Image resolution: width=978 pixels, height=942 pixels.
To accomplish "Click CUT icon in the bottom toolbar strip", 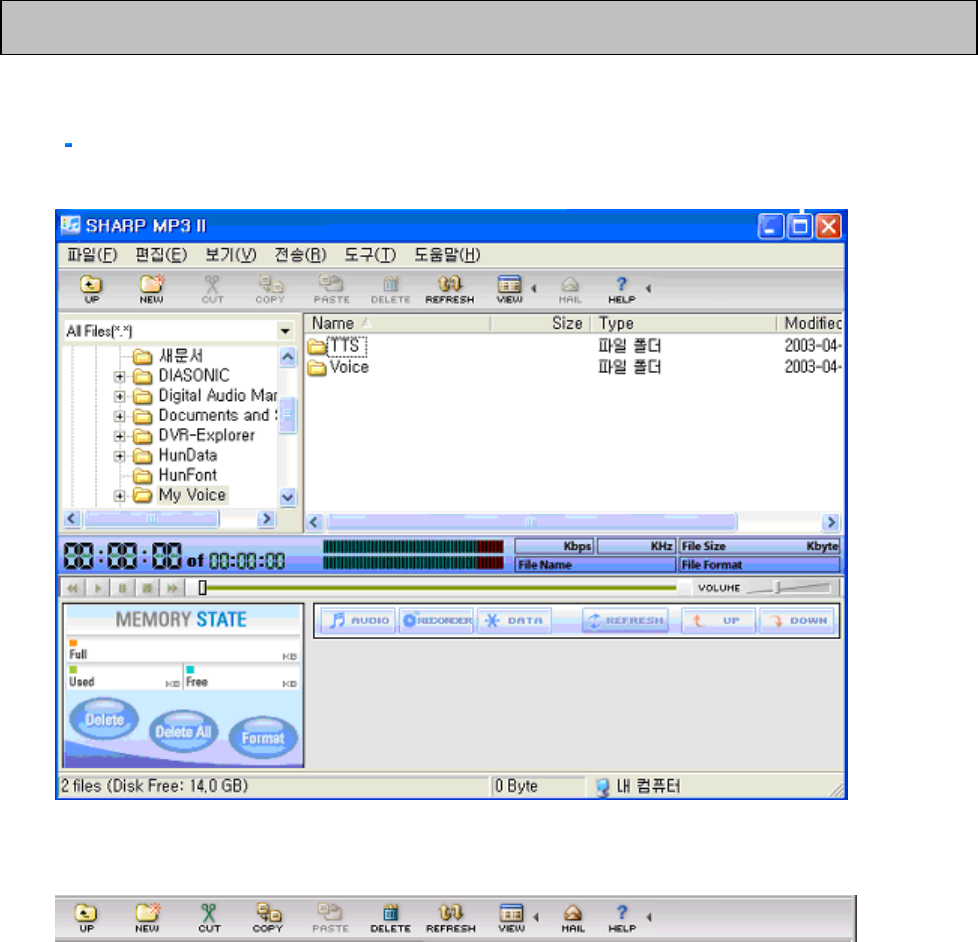I will 209,918.
